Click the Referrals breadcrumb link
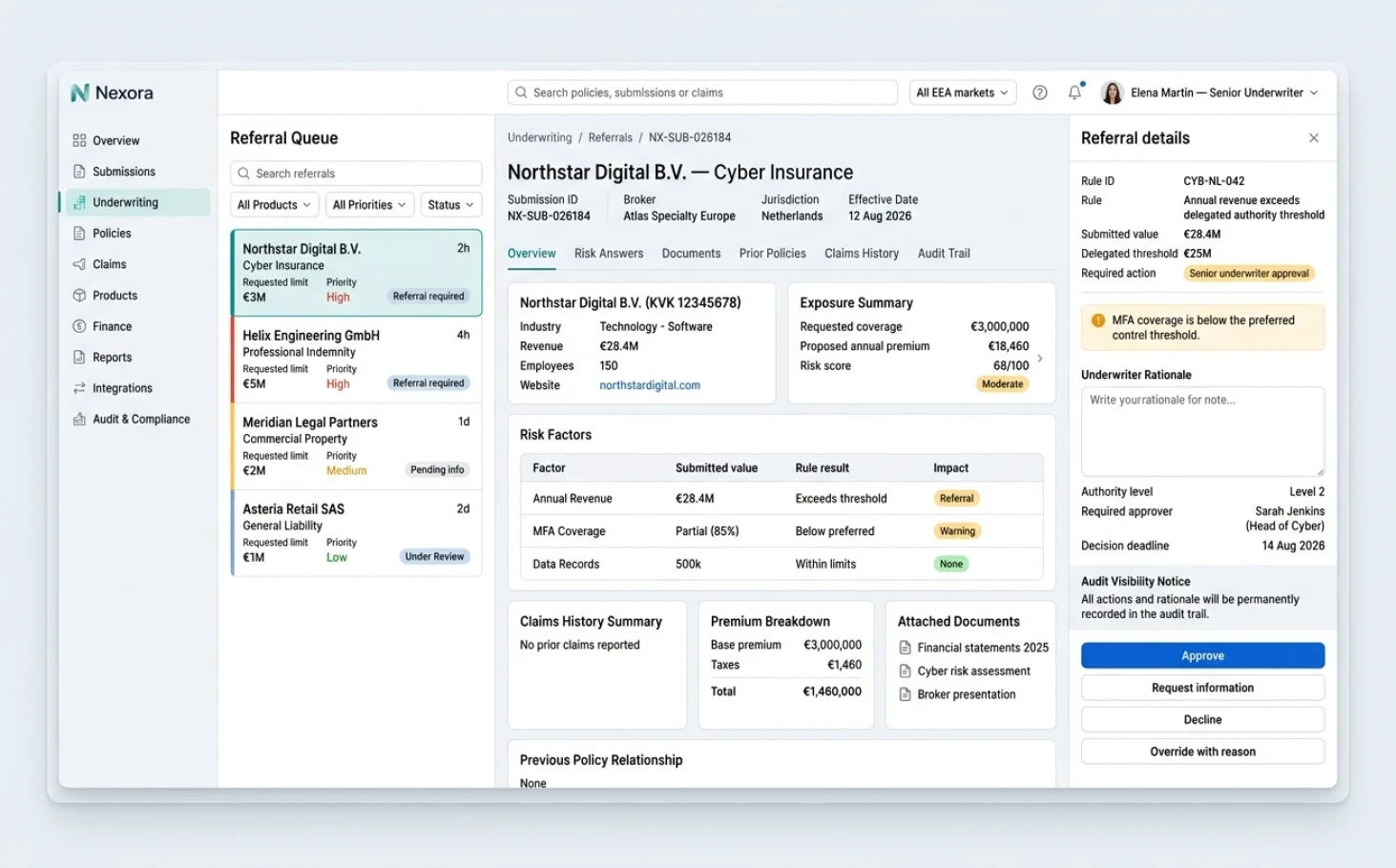 [x=611, y=137]
